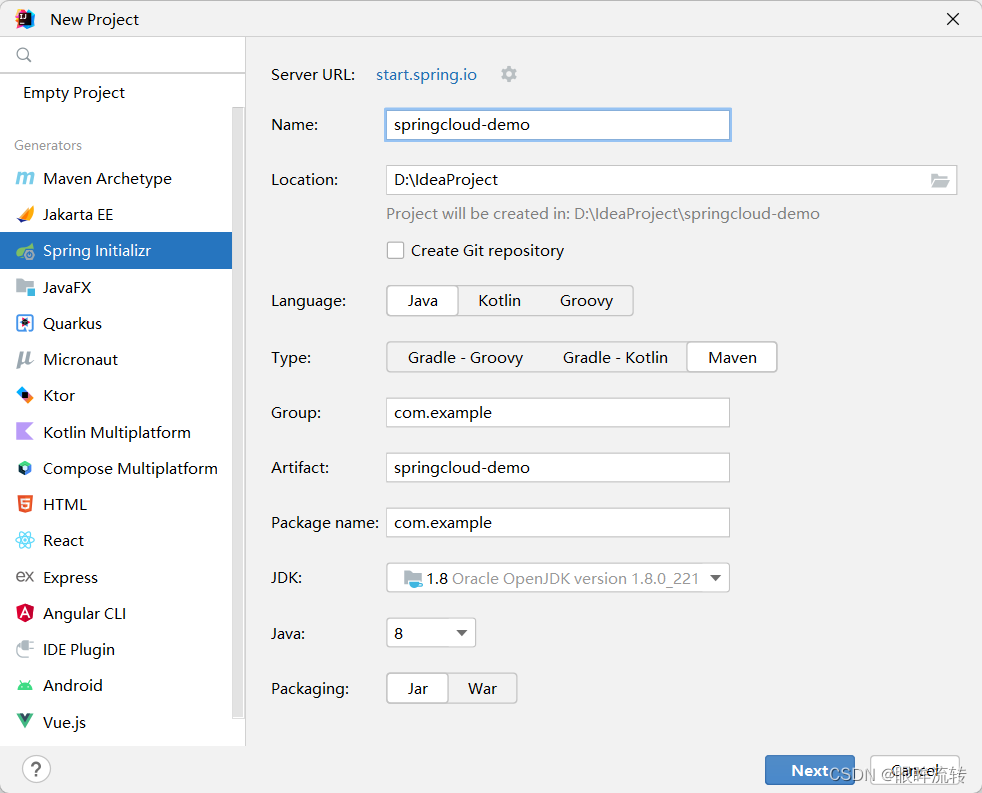Select Compose Multiplatform generator

click(116, 469)
